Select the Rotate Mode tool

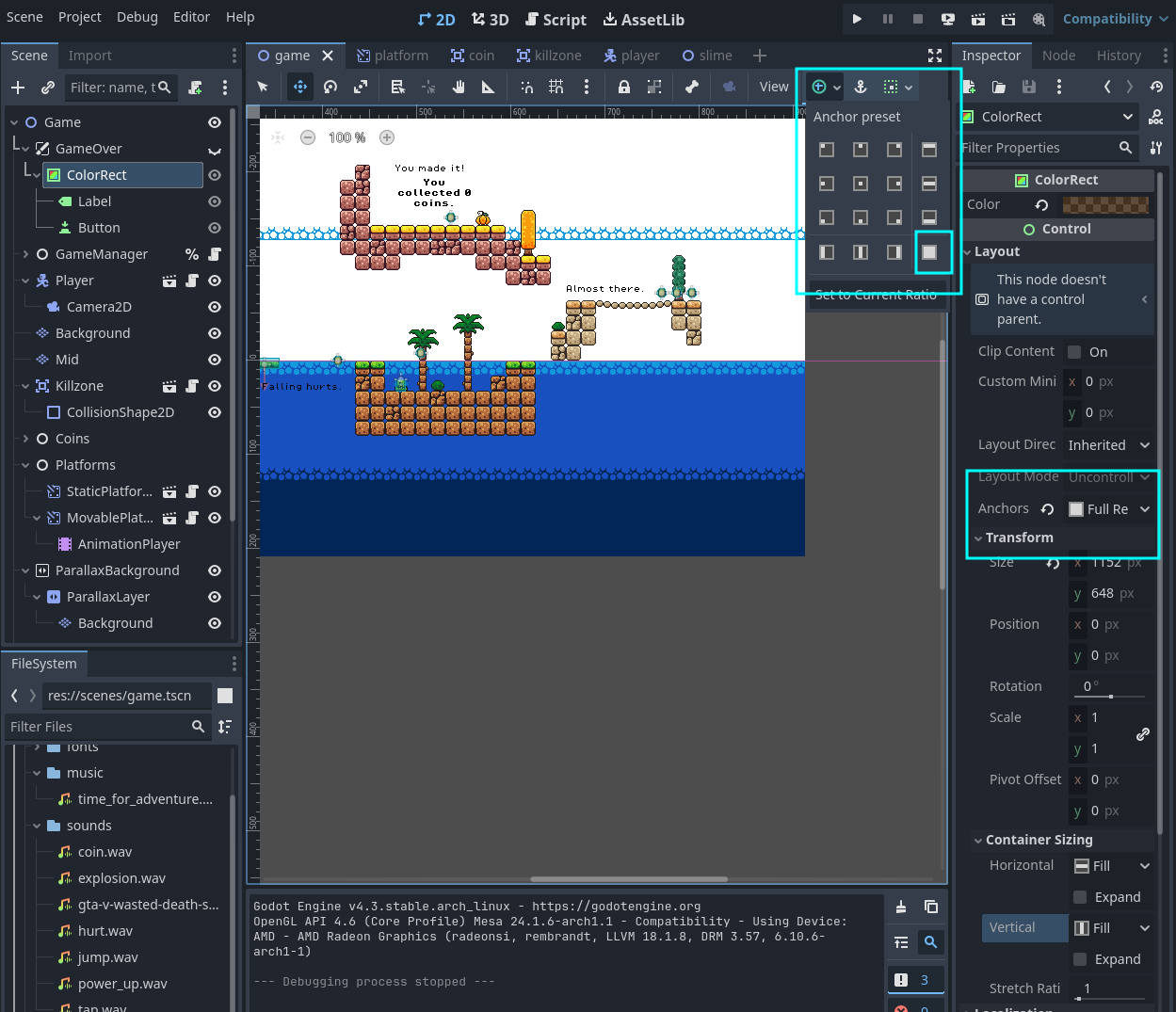pyautogui.click(x=330, y=87)
